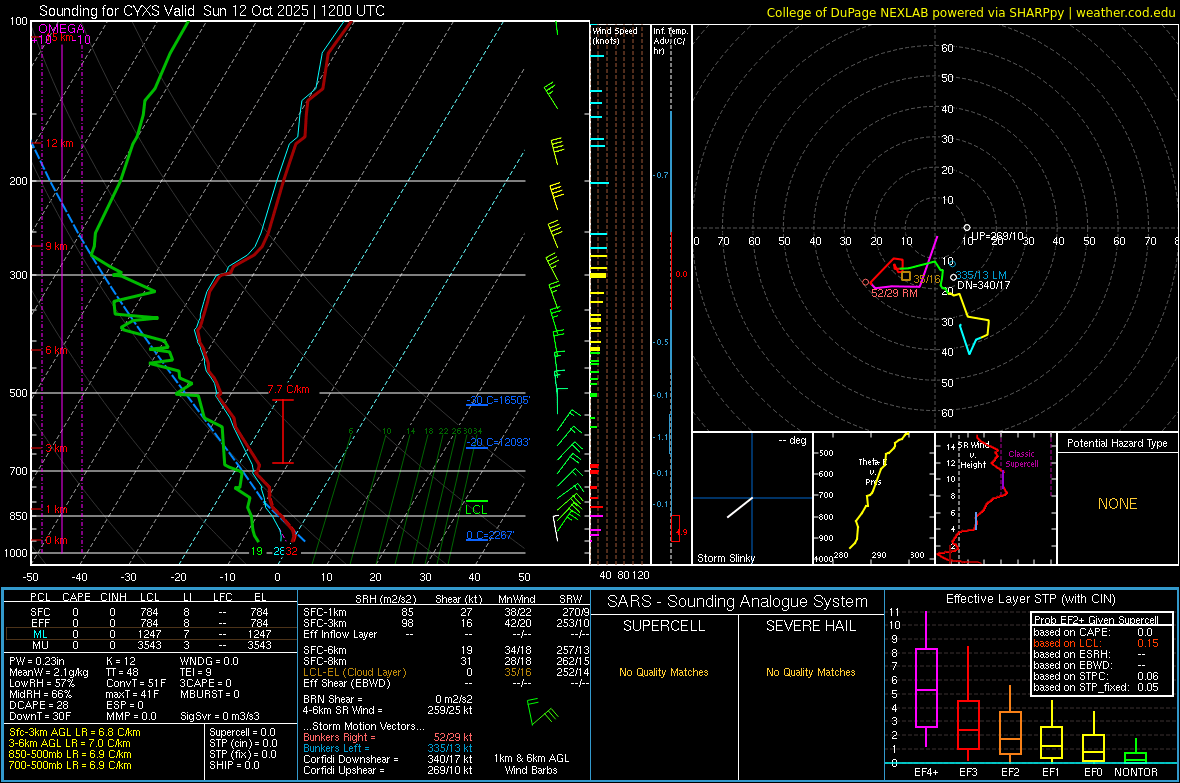Click the red based on LCL: 0.15 line

coord(1096,643)
